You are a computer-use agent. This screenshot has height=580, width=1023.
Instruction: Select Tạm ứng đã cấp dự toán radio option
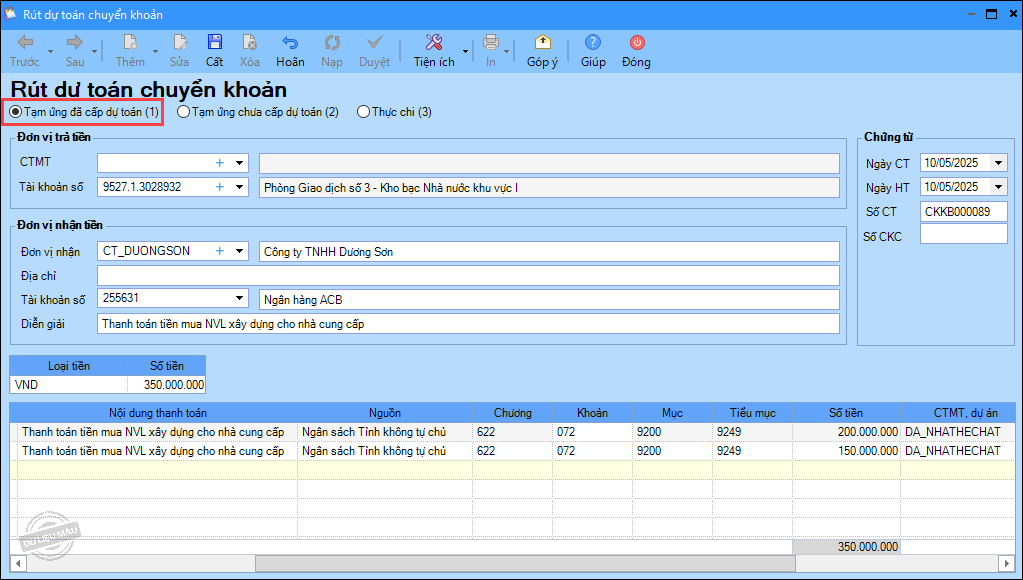[x=15, y=112]
